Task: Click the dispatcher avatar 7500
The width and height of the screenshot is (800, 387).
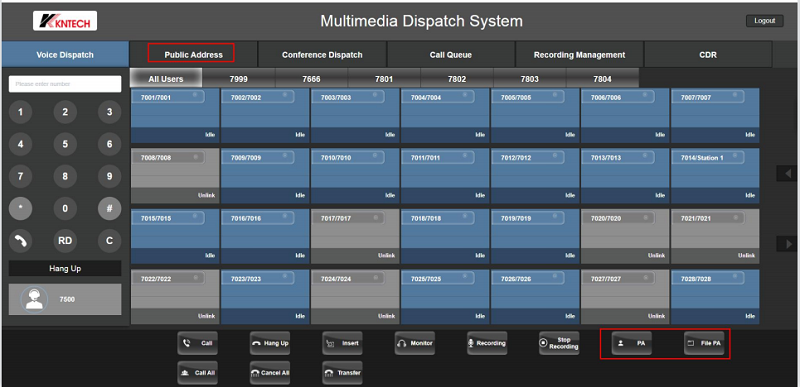Action: pos(34,299)
